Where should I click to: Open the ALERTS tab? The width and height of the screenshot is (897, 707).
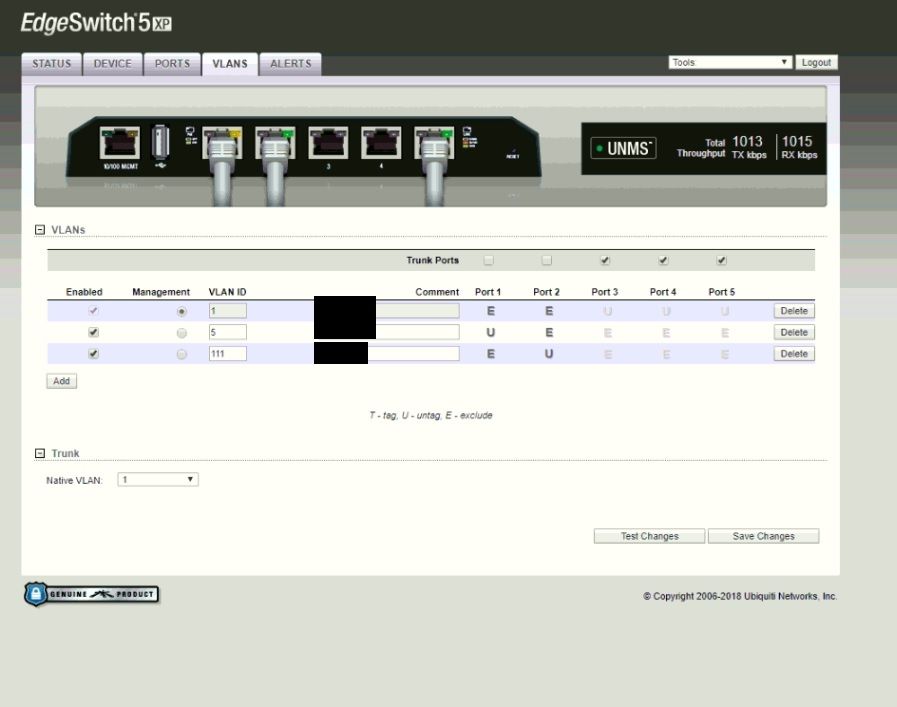[x=291, y=64]
